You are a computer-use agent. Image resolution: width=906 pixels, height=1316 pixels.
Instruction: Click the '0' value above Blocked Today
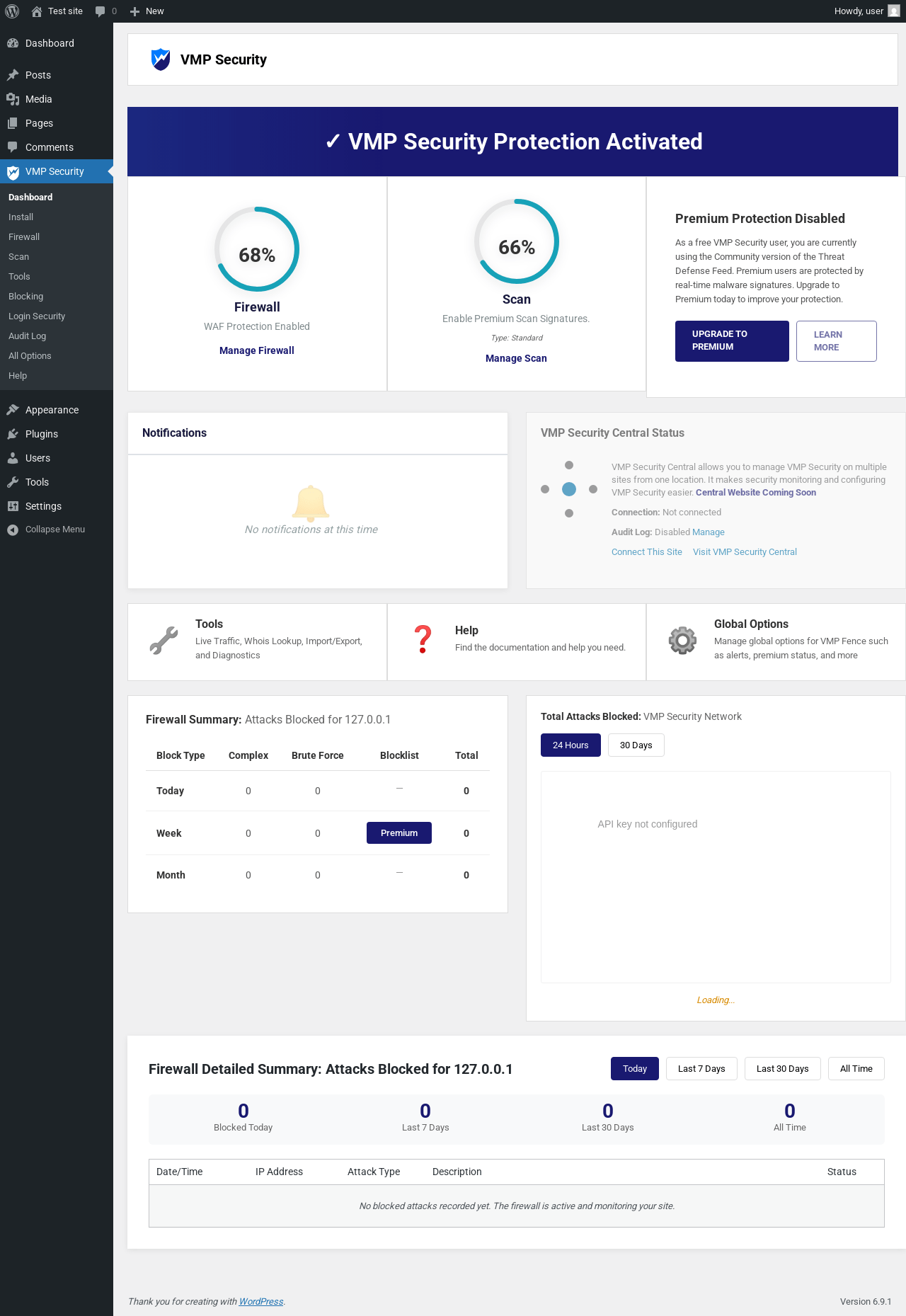(243, 1111)
